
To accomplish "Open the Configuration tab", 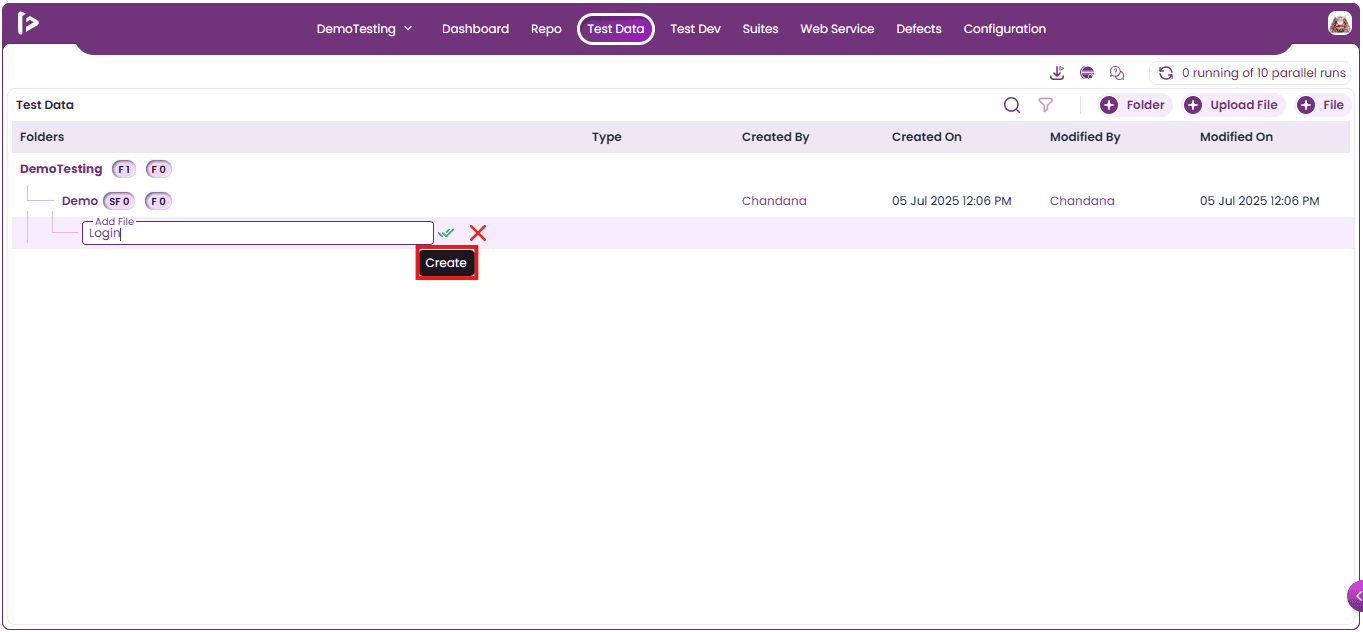I will 1005,29.
